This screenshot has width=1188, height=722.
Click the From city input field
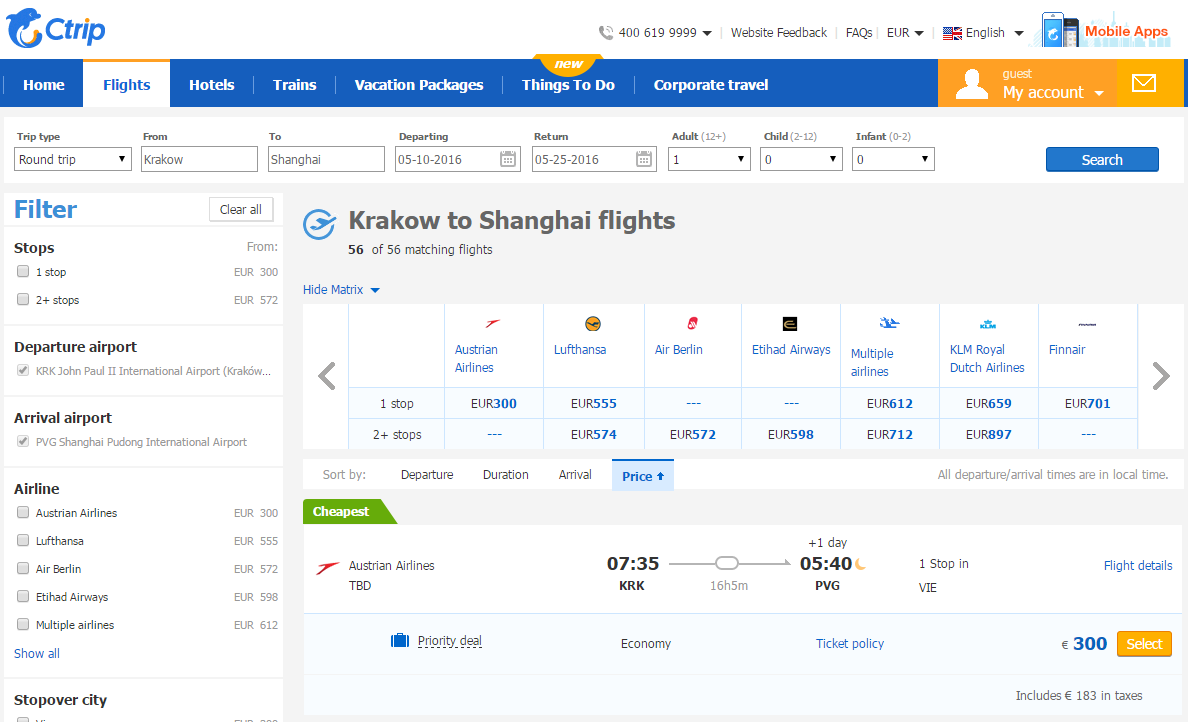click(199, 159)
